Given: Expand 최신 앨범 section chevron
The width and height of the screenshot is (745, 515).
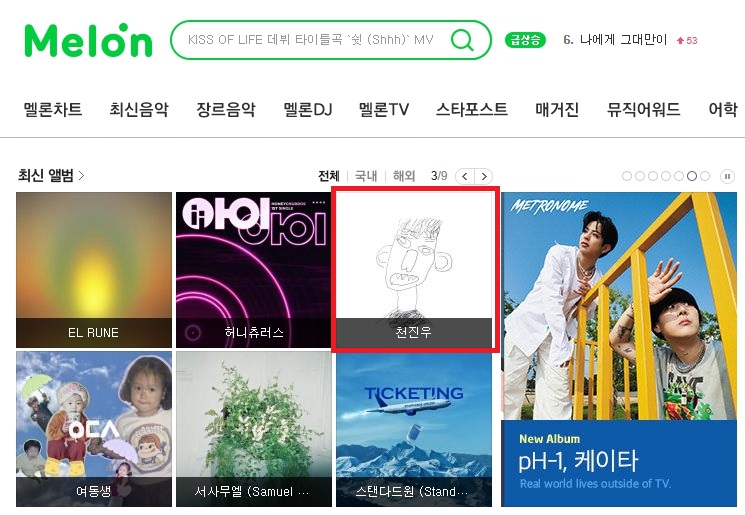Looking at the screenshot, I should [x=81, y=176].
